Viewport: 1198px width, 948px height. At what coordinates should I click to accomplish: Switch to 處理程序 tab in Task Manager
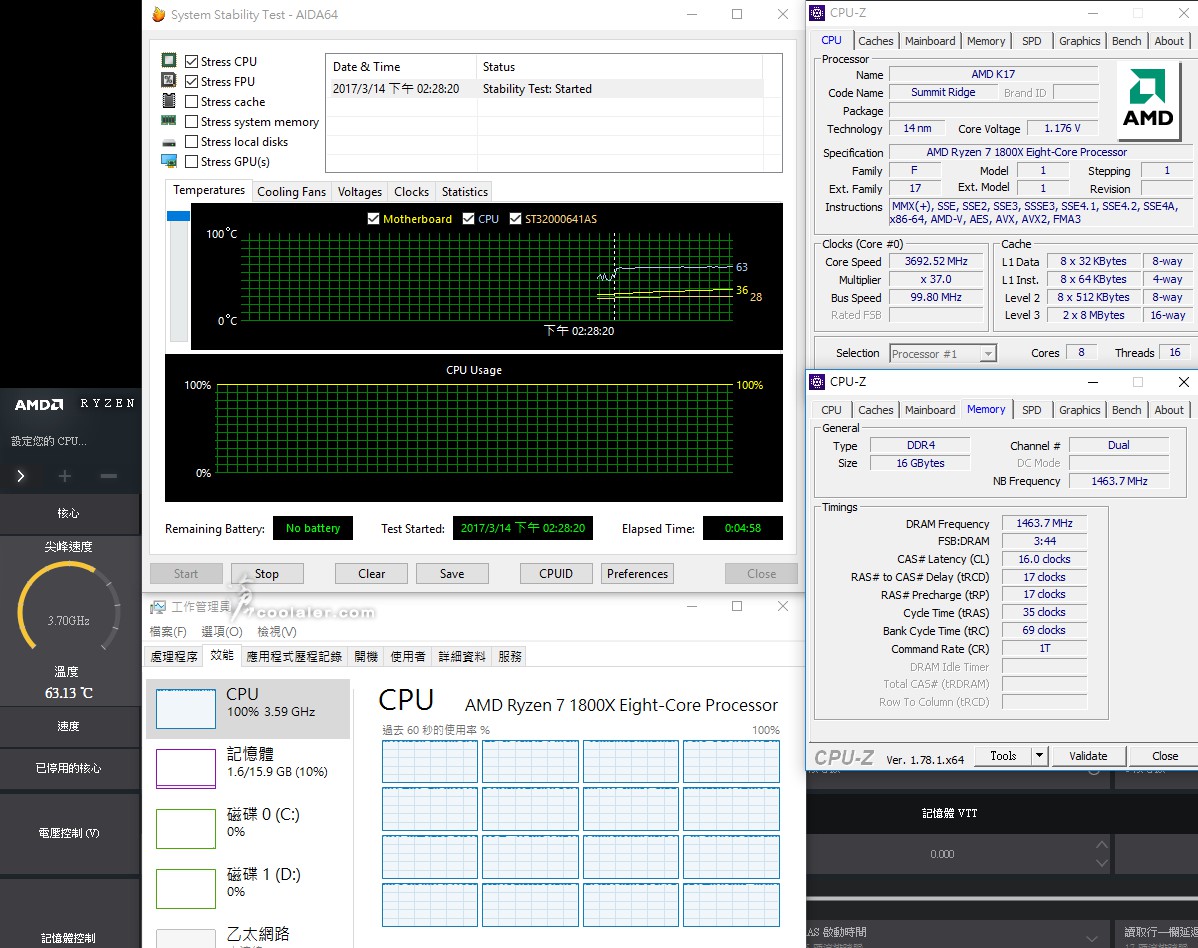173,656
